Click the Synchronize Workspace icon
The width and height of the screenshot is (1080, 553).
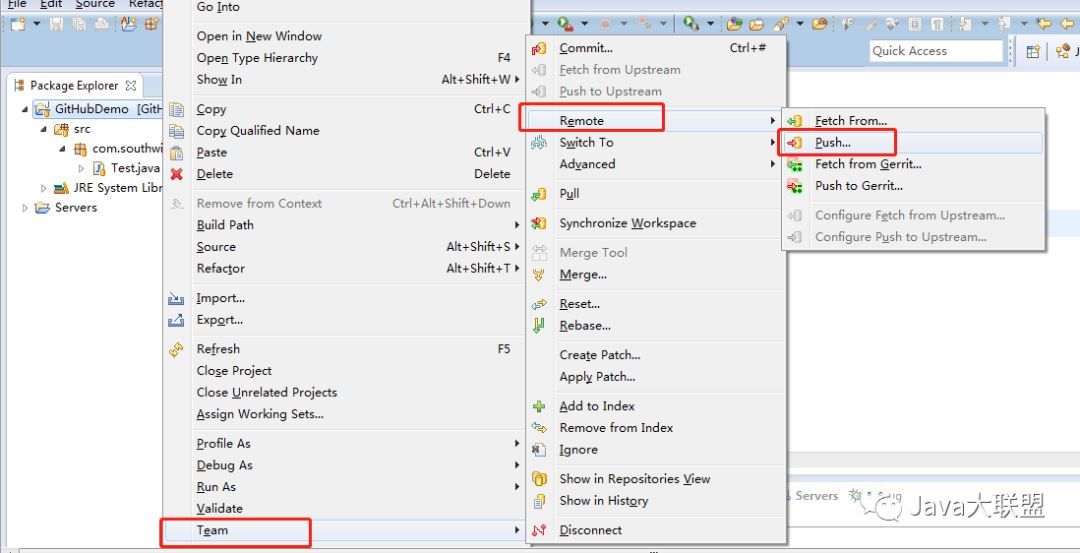point(539,223)
